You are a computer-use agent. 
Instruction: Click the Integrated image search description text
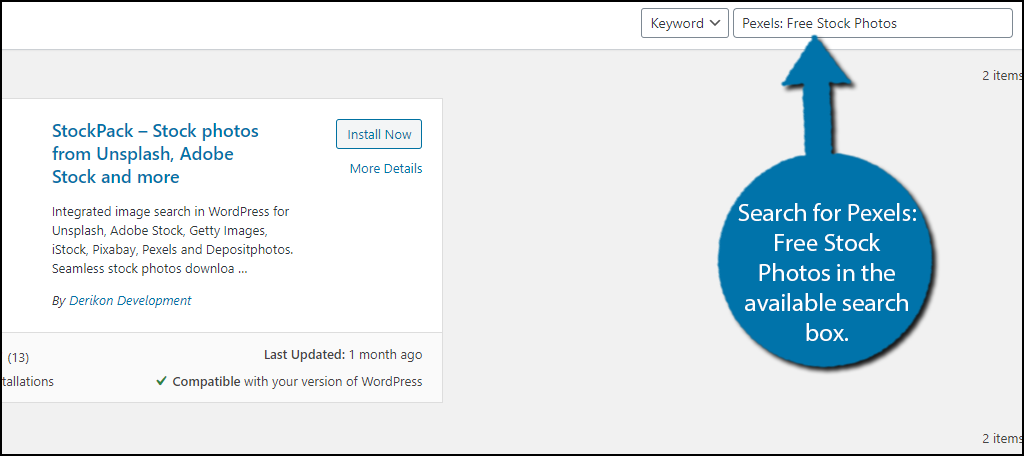tap(172, 240)
